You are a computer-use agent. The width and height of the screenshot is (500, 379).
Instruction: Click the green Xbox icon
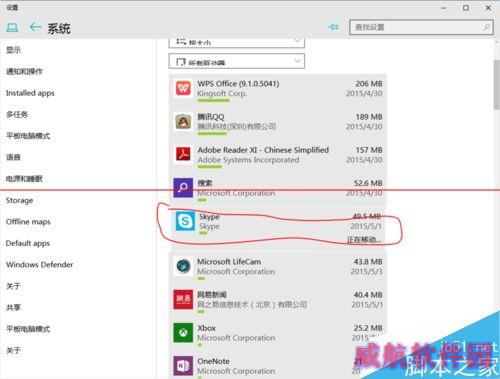coord(183,333)
